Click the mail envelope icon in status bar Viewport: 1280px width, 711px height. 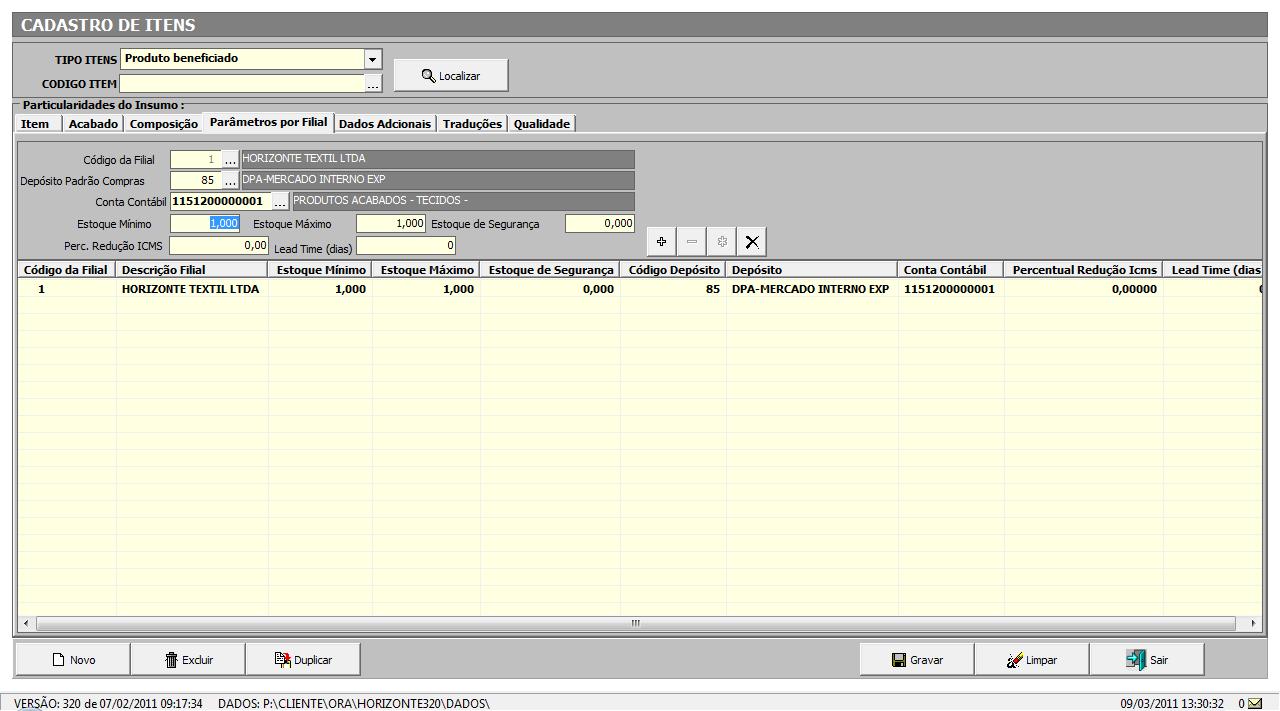pos(1255,703)
